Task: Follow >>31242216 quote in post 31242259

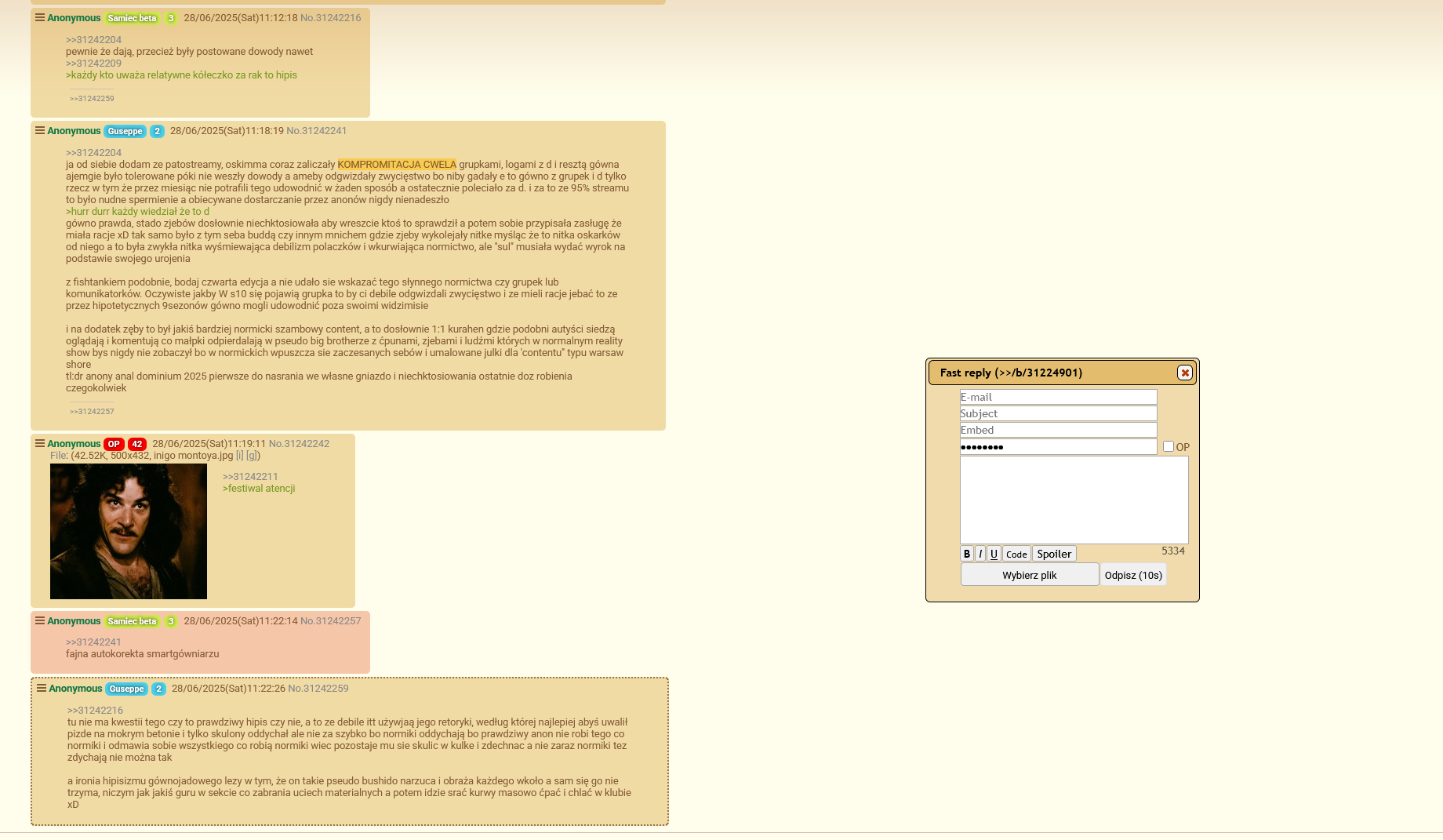Action: 95,711
